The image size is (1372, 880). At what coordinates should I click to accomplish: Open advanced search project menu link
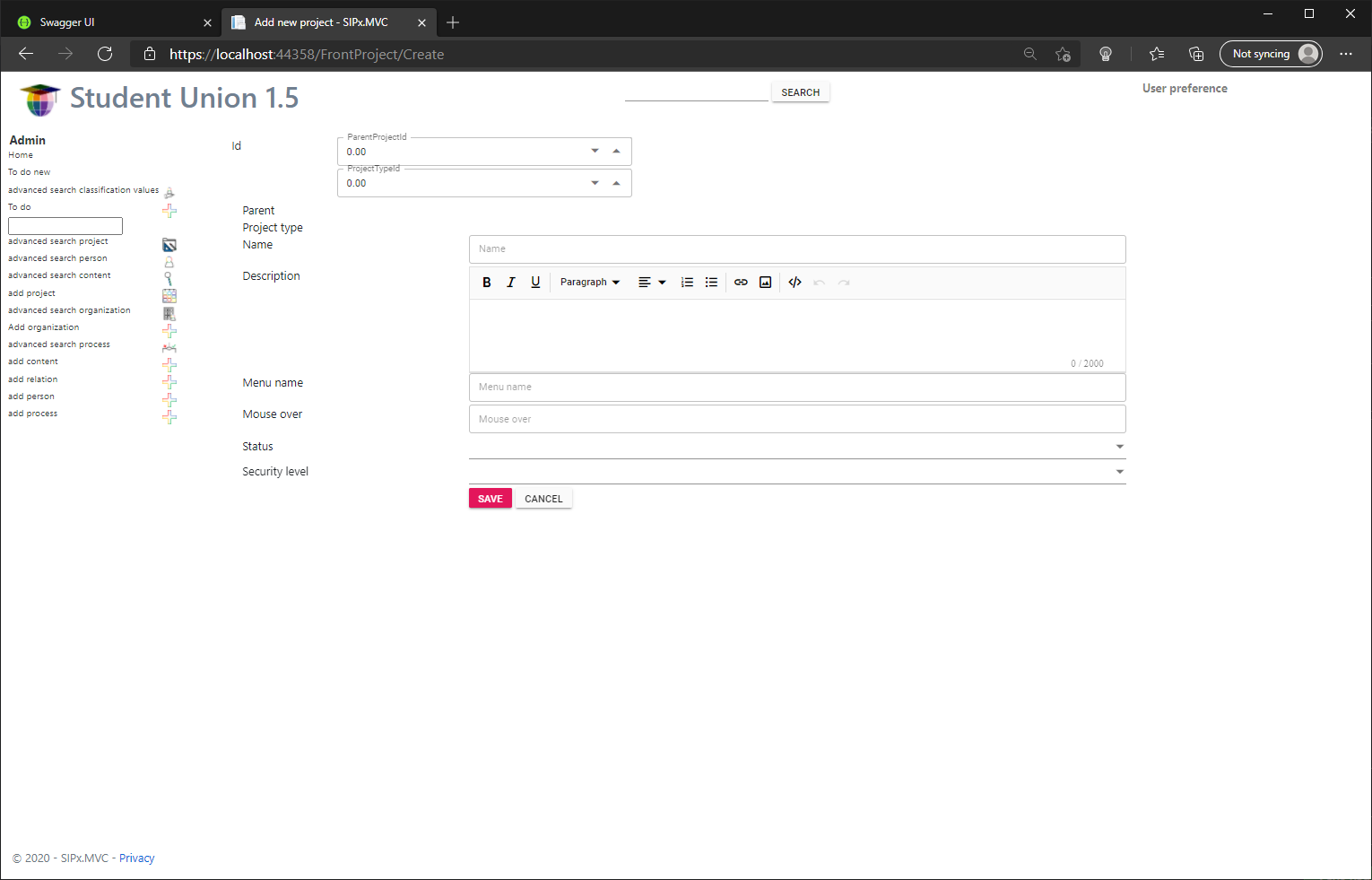point(58,241)
